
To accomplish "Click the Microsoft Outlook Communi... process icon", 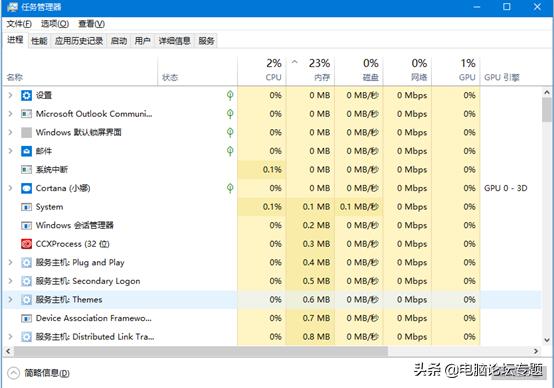I will point(26,114).
